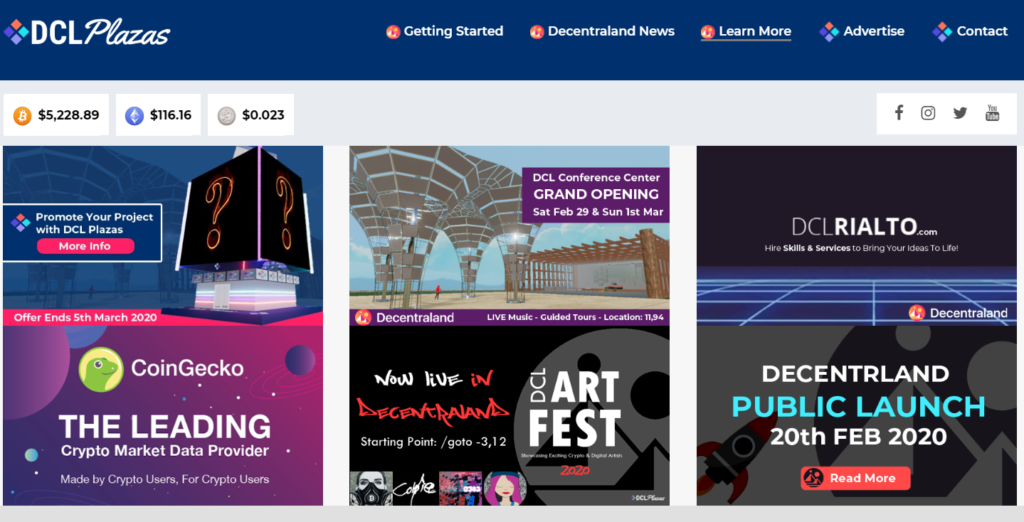Screen dimensions: 1024x522
Task: Click the diamond icon beside Contact
Action: coord(942,31)
